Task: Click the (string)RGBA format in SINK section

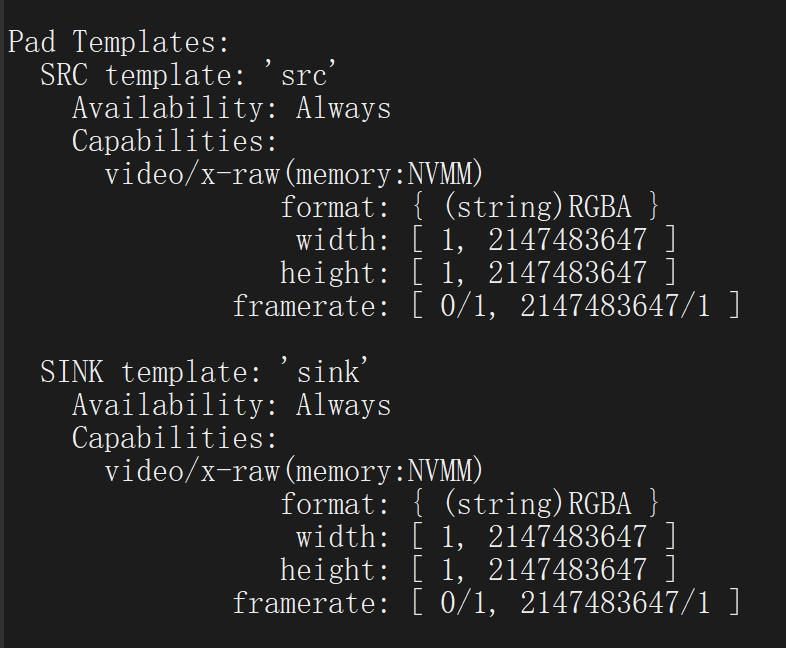Action: [x=537, y=505]
